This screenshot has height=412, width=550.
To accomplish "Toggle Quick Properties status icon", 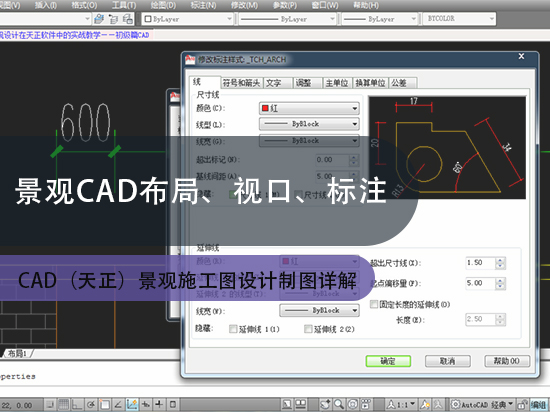I will click(x=173, y=404).
